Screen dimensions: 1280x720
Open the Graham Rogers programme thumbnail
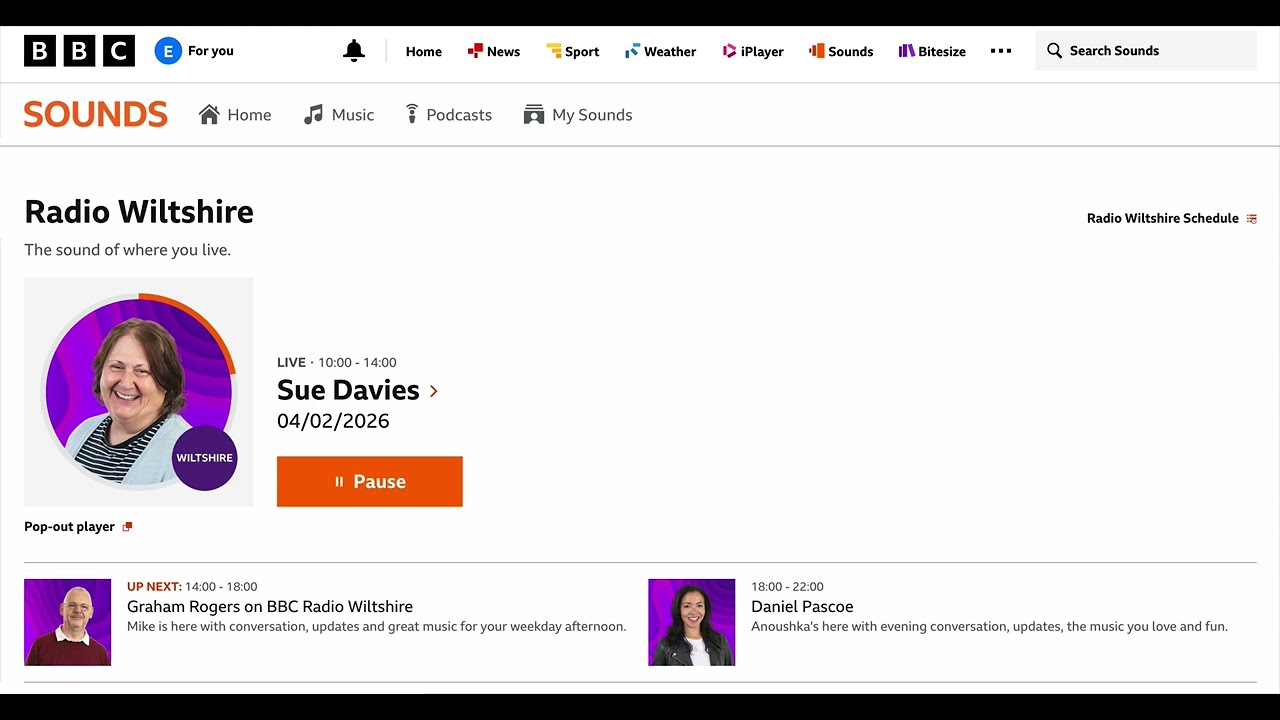[x=68, y=622]
